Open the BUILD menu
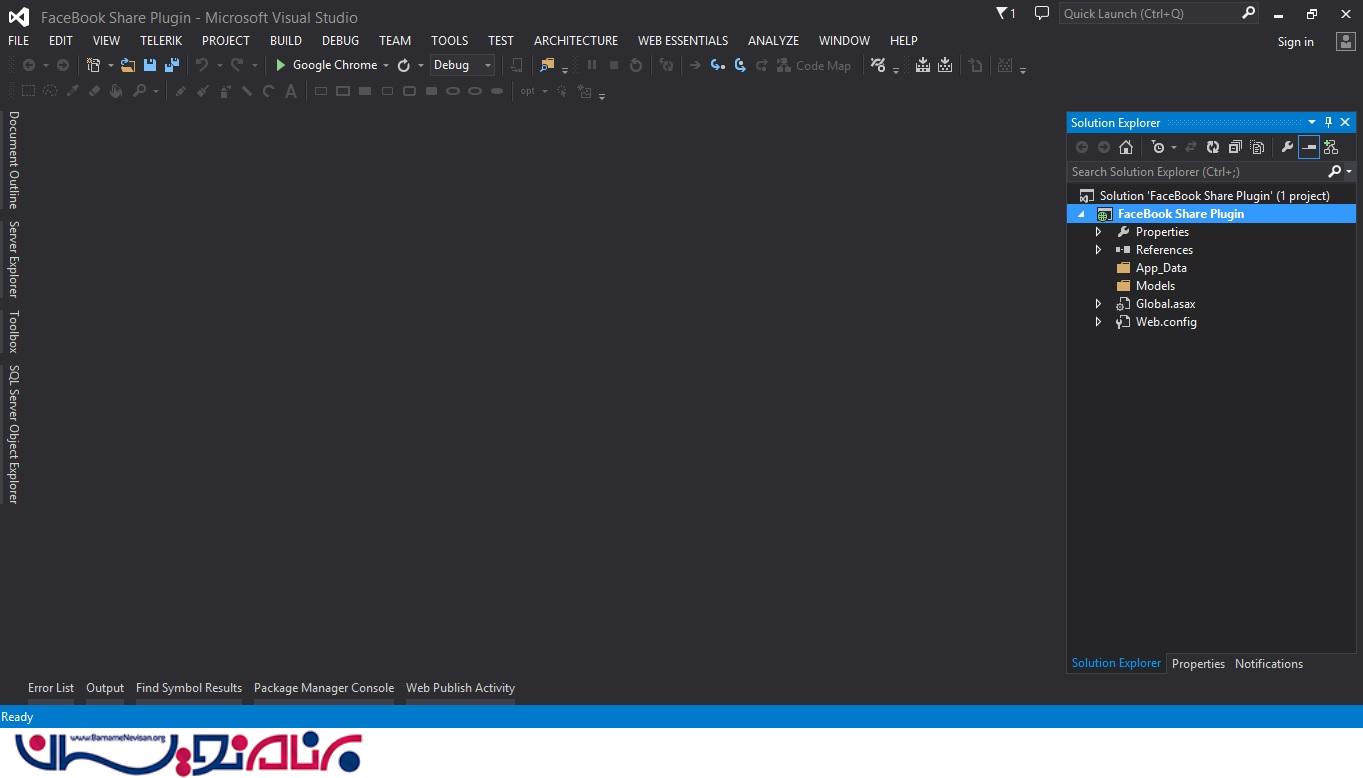1363x778 pixels. [x=285, y=41]
